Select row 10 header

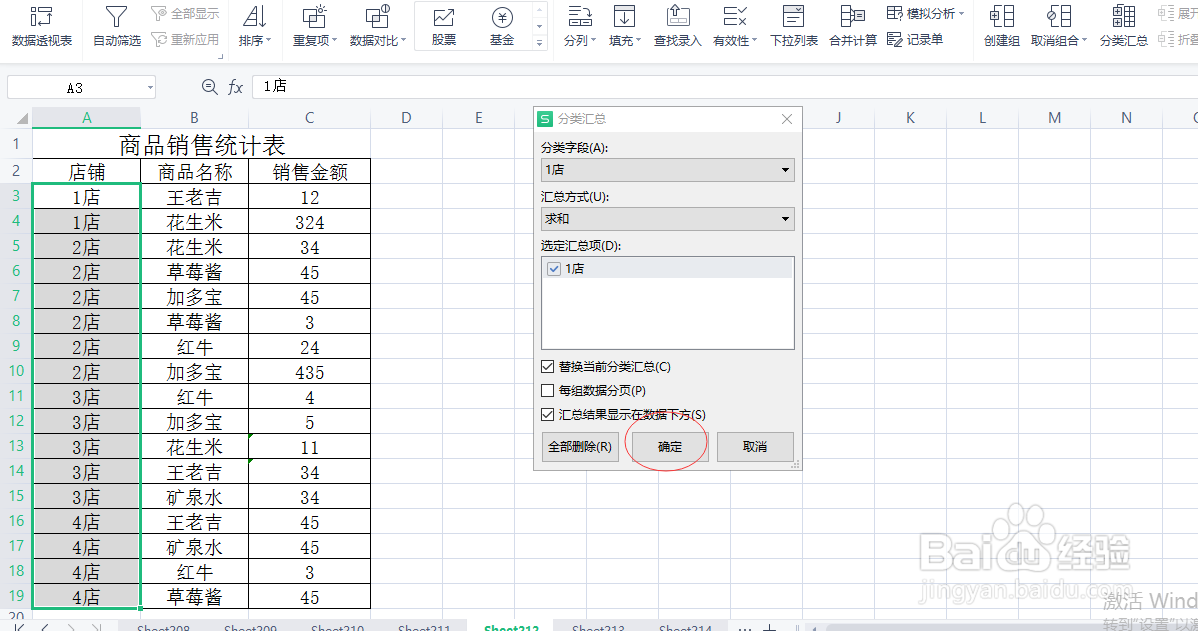16,371
